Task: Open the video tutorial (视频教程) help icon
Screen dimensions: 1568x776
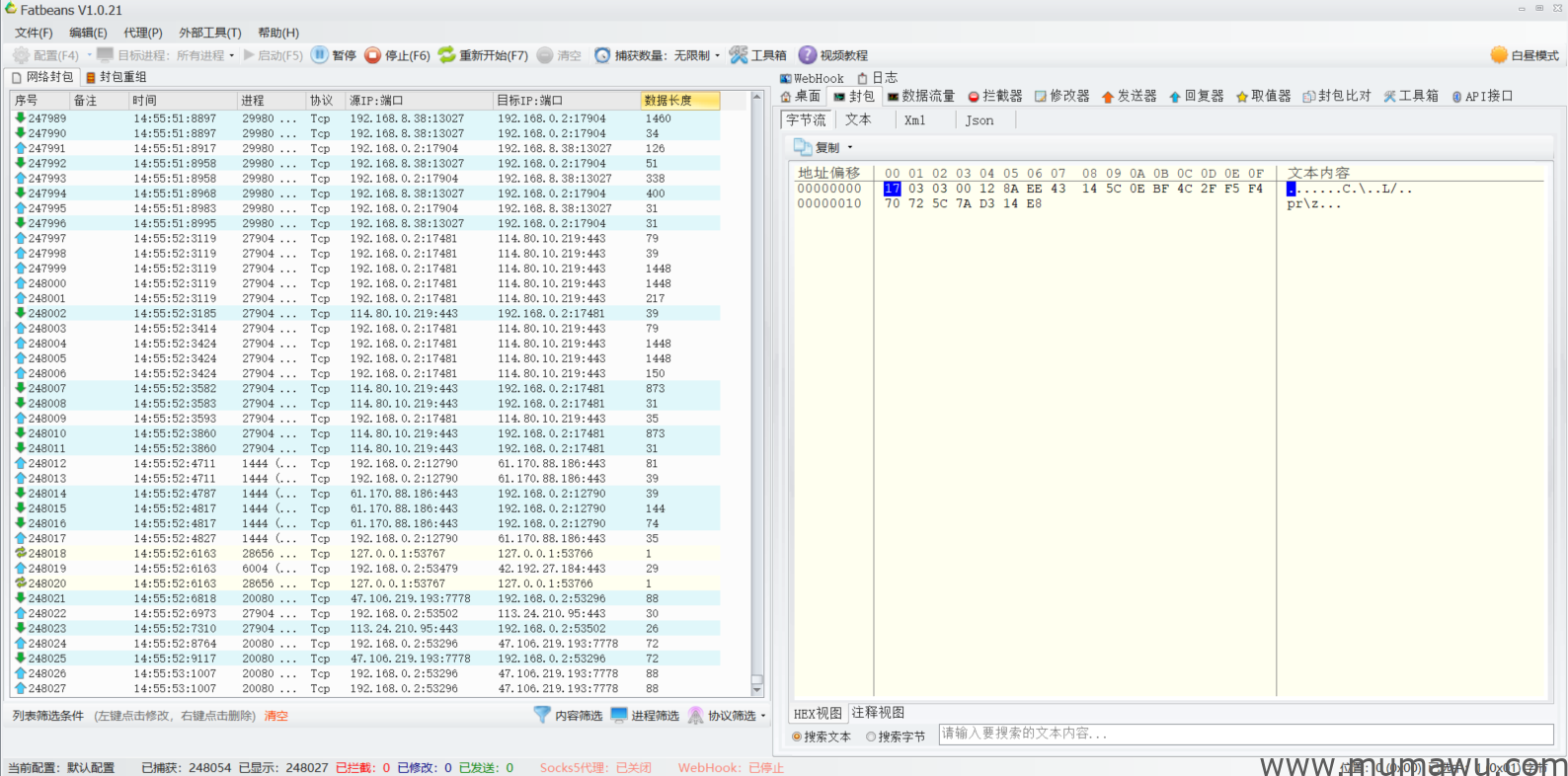Action: (808, 55)
